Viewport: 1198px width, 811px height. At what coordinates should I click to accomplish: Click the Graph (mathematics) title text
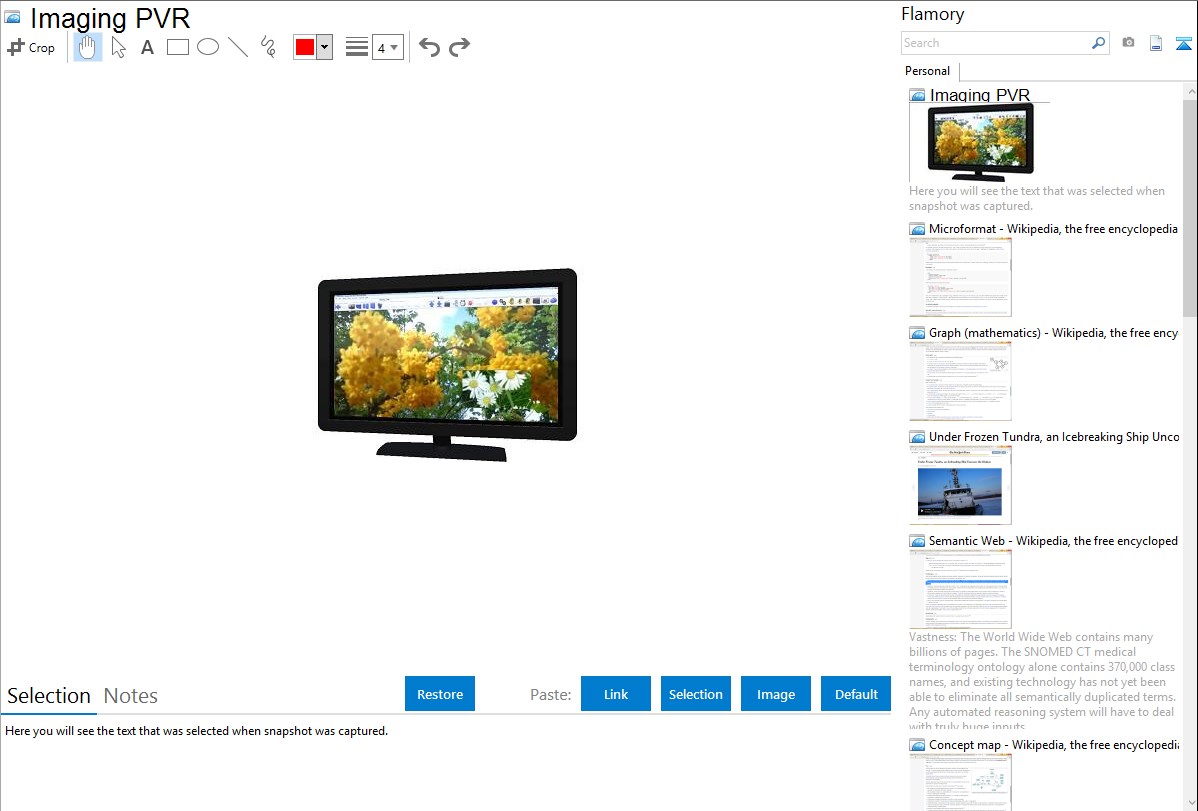[x=1053, y=333]
